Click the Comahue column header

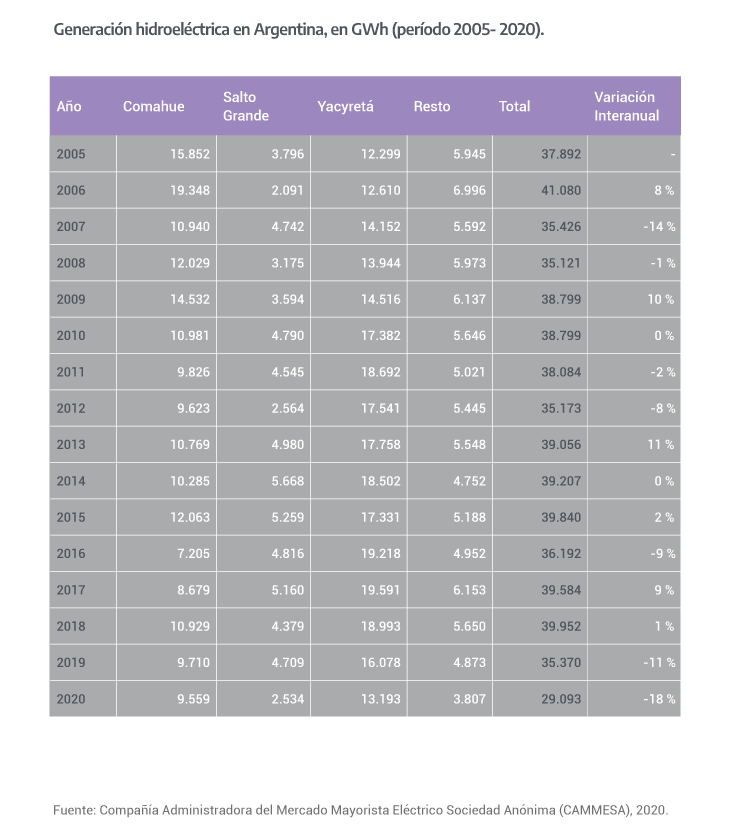pyautogui.click(x=153, y=107)
